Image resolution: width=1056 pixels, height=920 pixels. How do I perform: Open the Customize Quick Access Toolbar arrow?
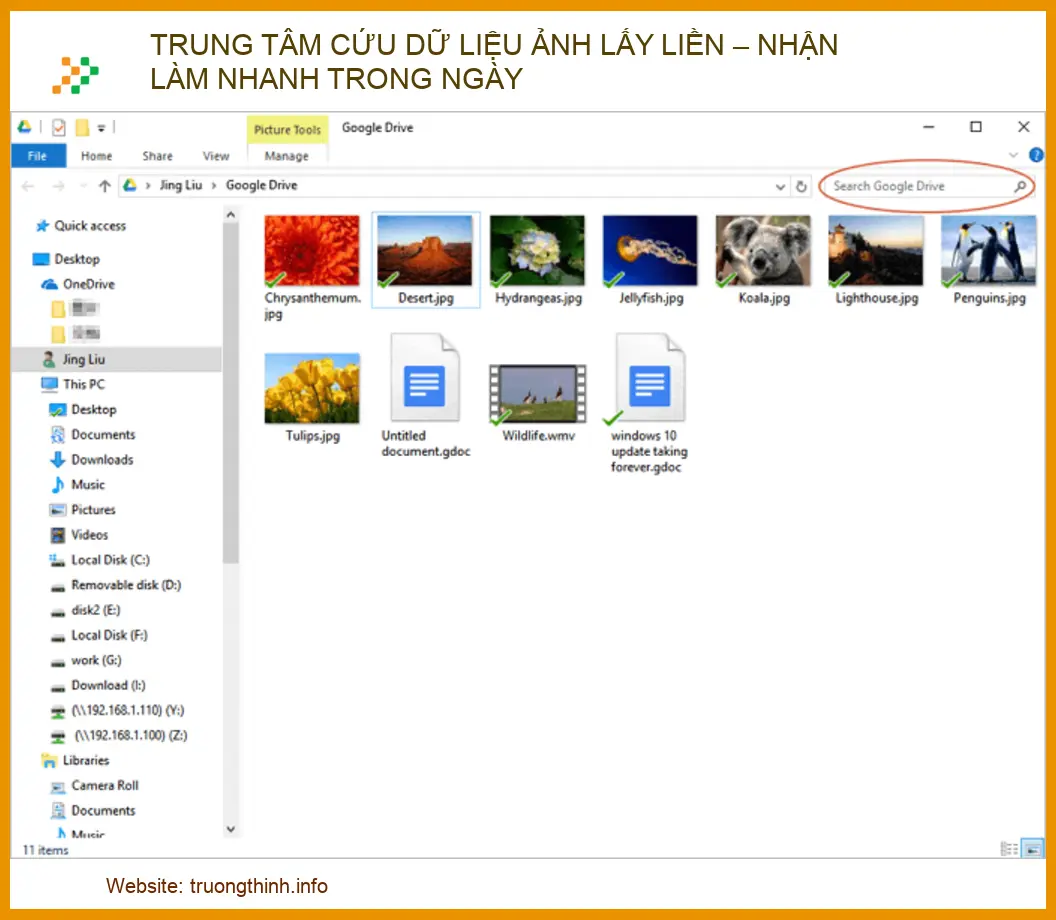[101, 127]
